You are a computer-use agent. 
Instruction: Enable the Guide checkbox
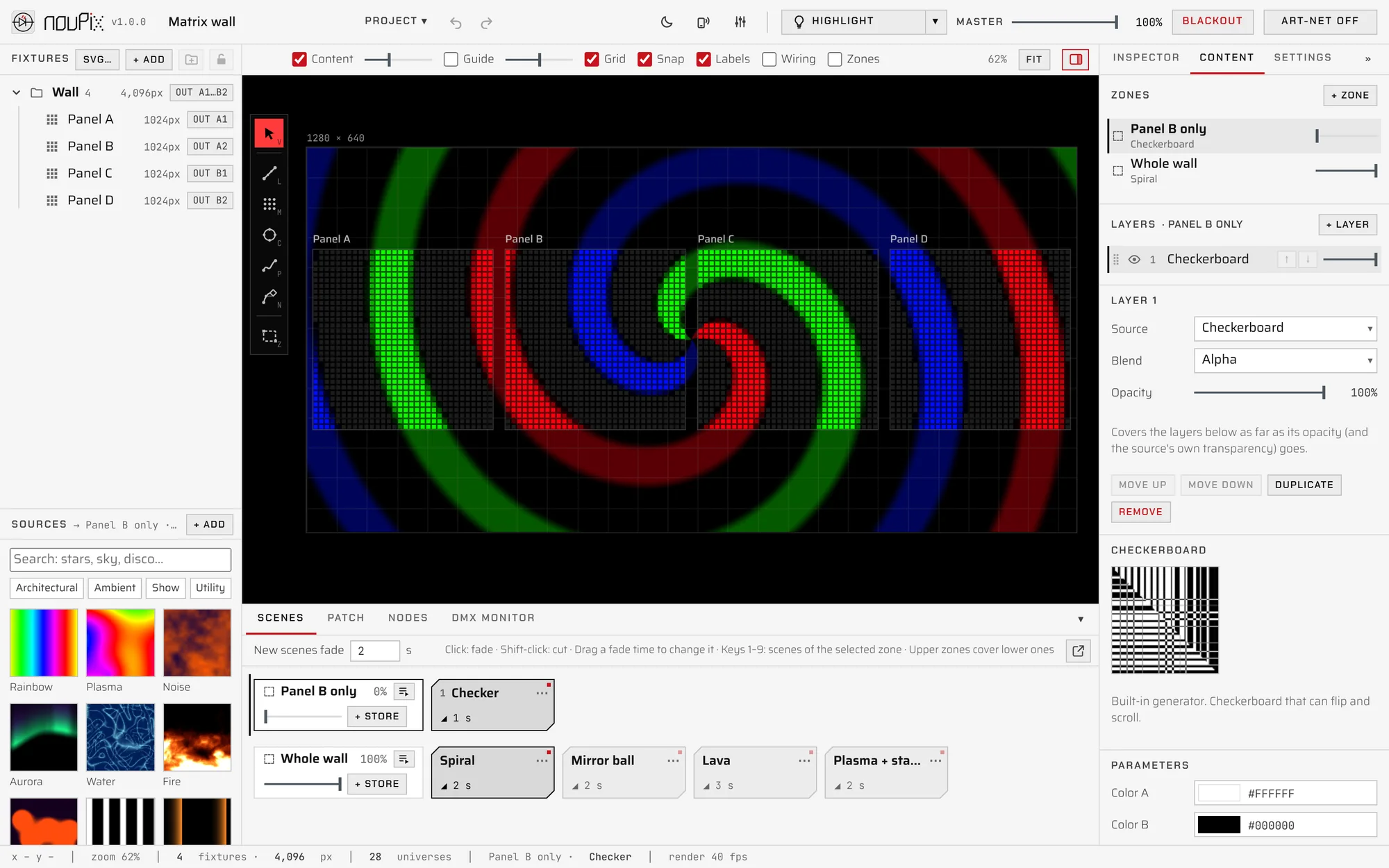pos(451,59)
